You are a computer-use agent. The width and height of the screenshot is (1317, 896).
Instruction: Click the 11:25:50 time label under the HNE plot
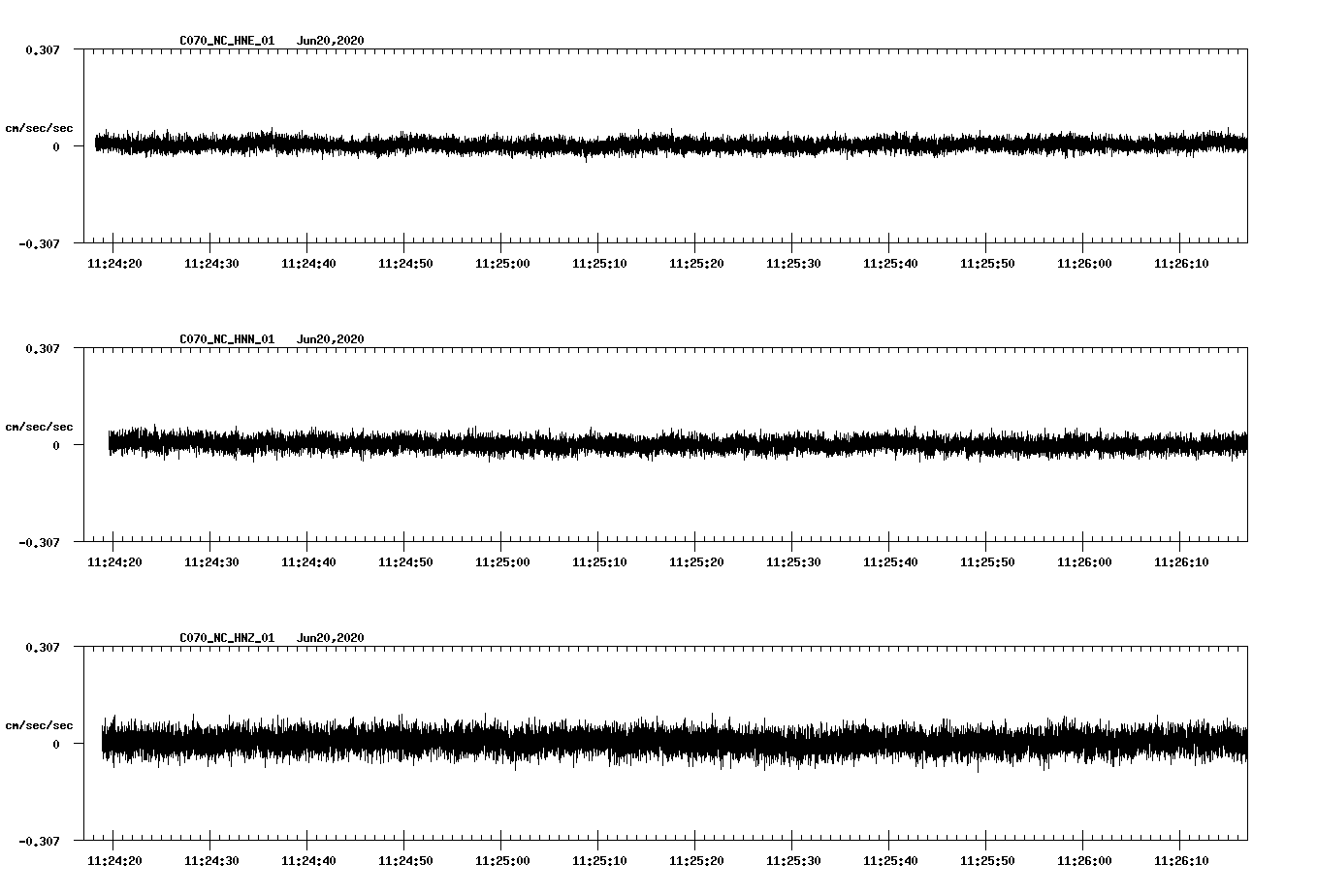tap(987, 264)
